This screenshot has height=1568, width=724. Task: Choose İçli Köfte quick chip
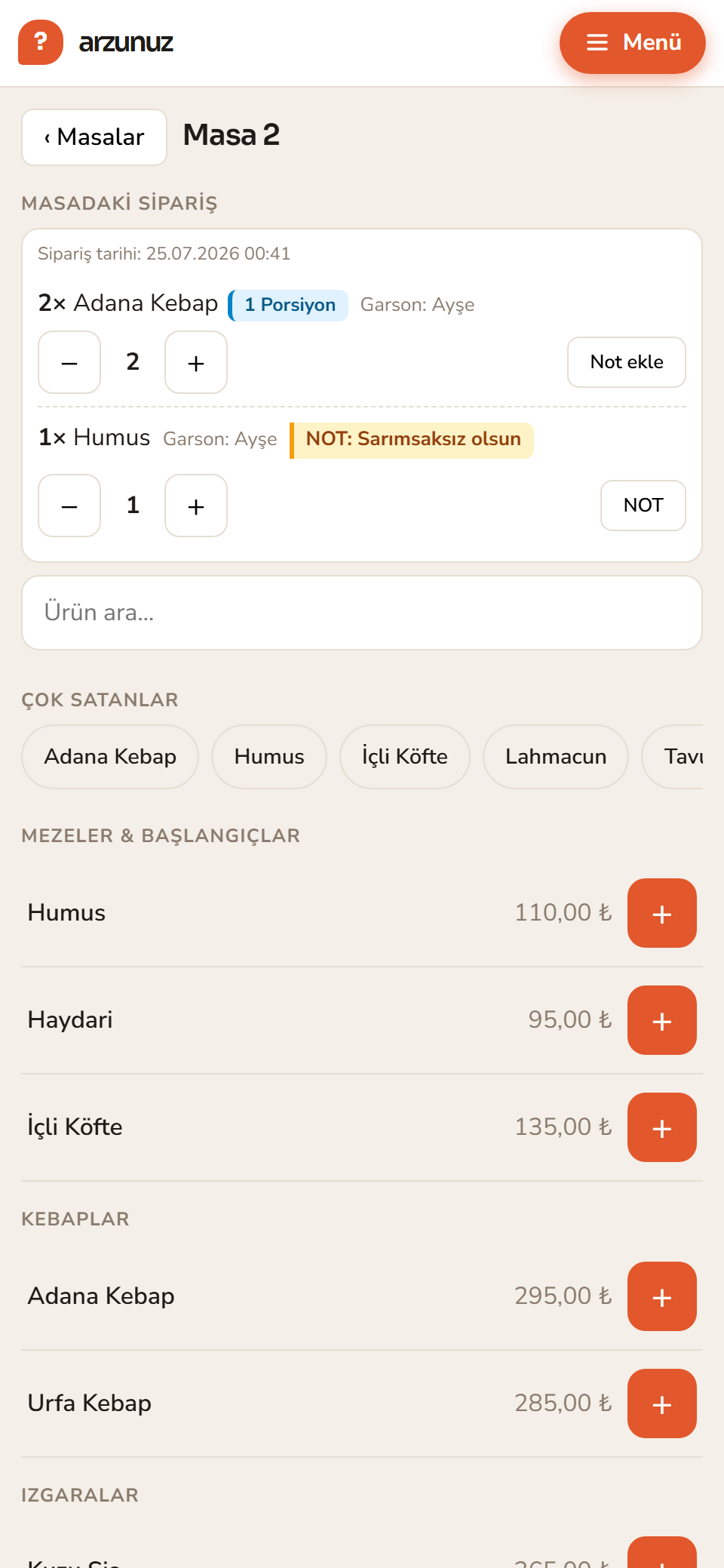click(405, 757)
